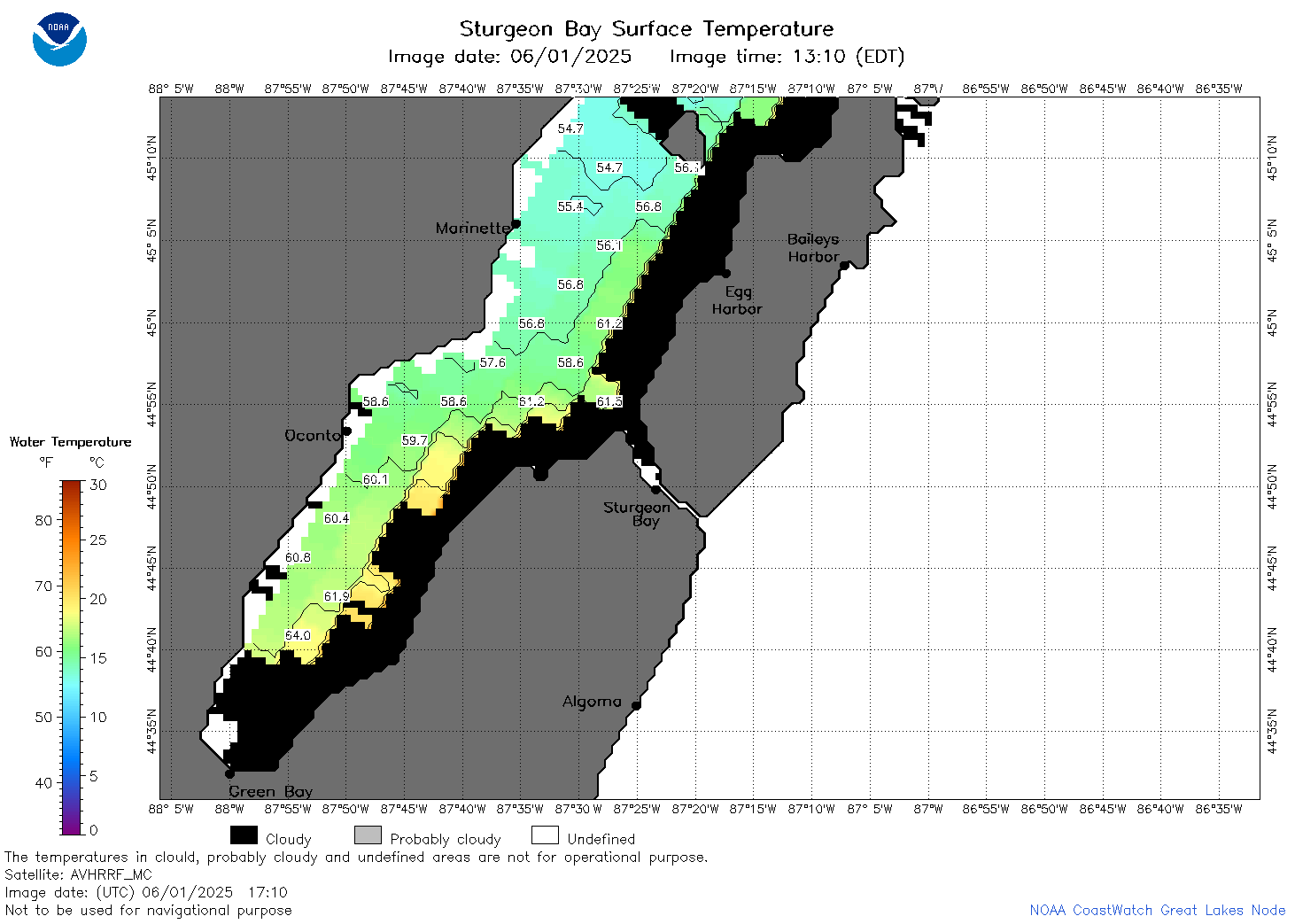Click the city dot marker for Green Bay
Image resolution: width=1295 pixels, height=924 pixels.
[x=229, y=773]
